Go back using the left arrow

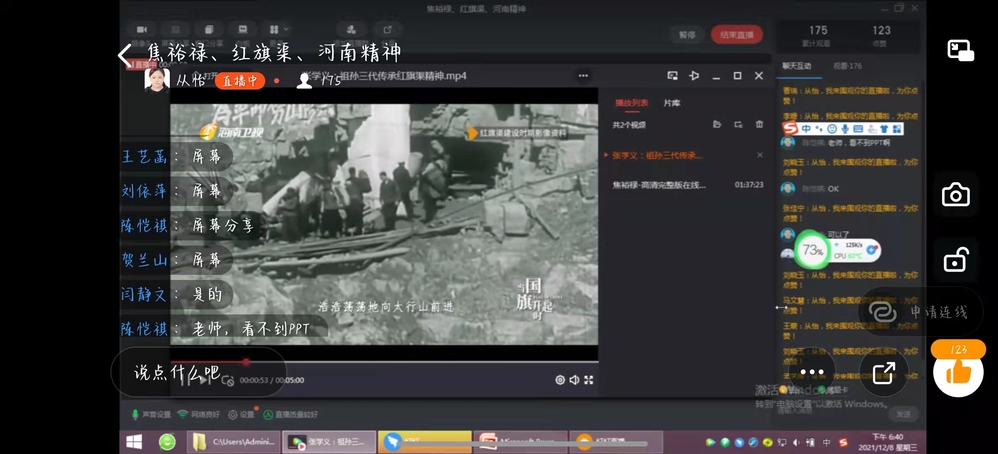click(x=125, y=54)
